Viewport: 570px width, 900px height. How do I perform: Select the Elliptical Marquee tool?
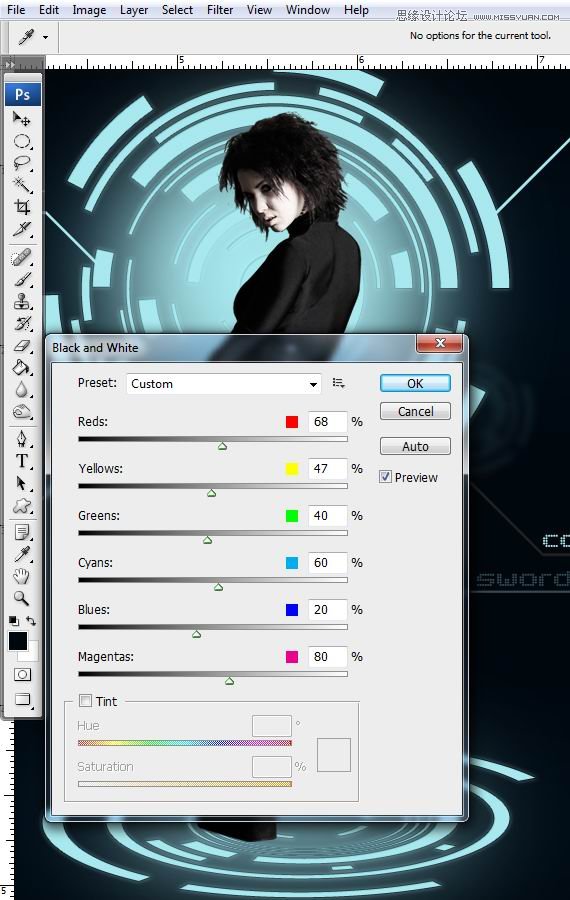[22, 141]
